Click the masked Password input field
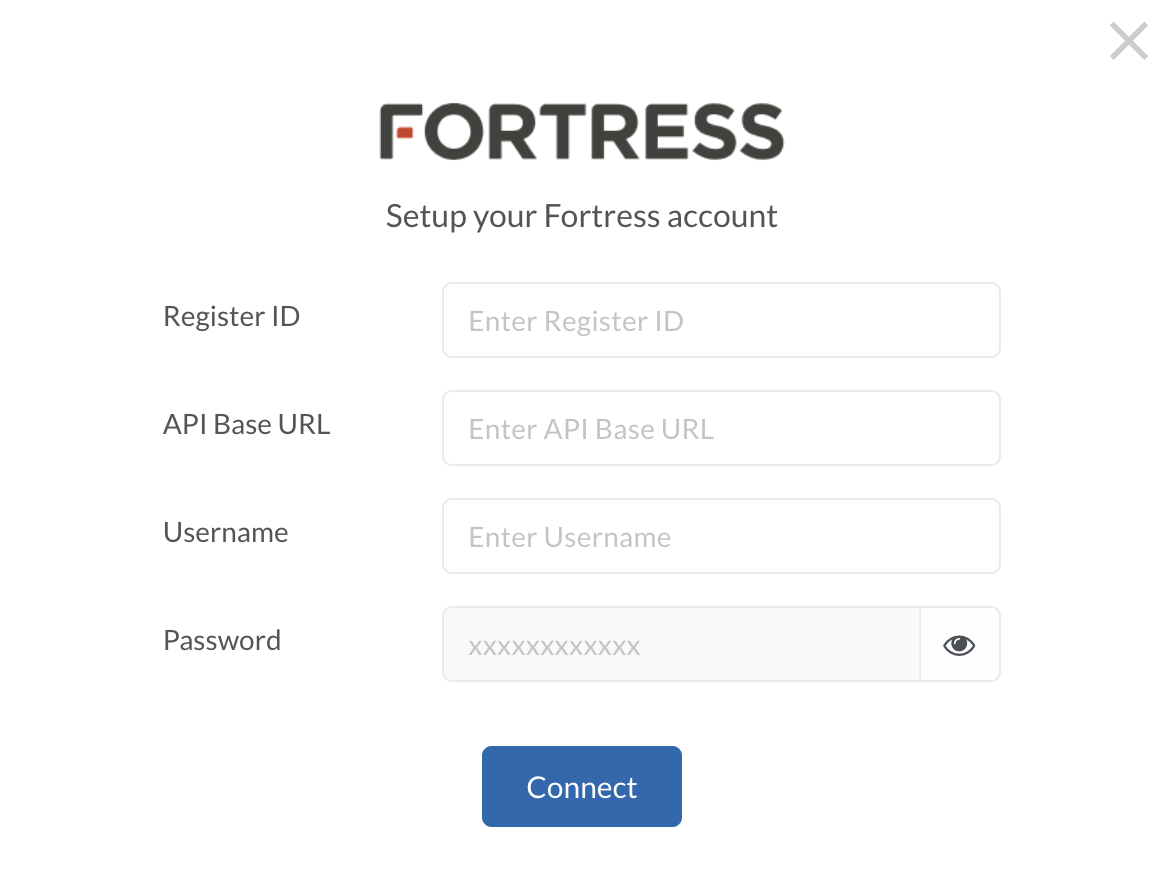This screenshot has width=1168, height=888. 680,644
